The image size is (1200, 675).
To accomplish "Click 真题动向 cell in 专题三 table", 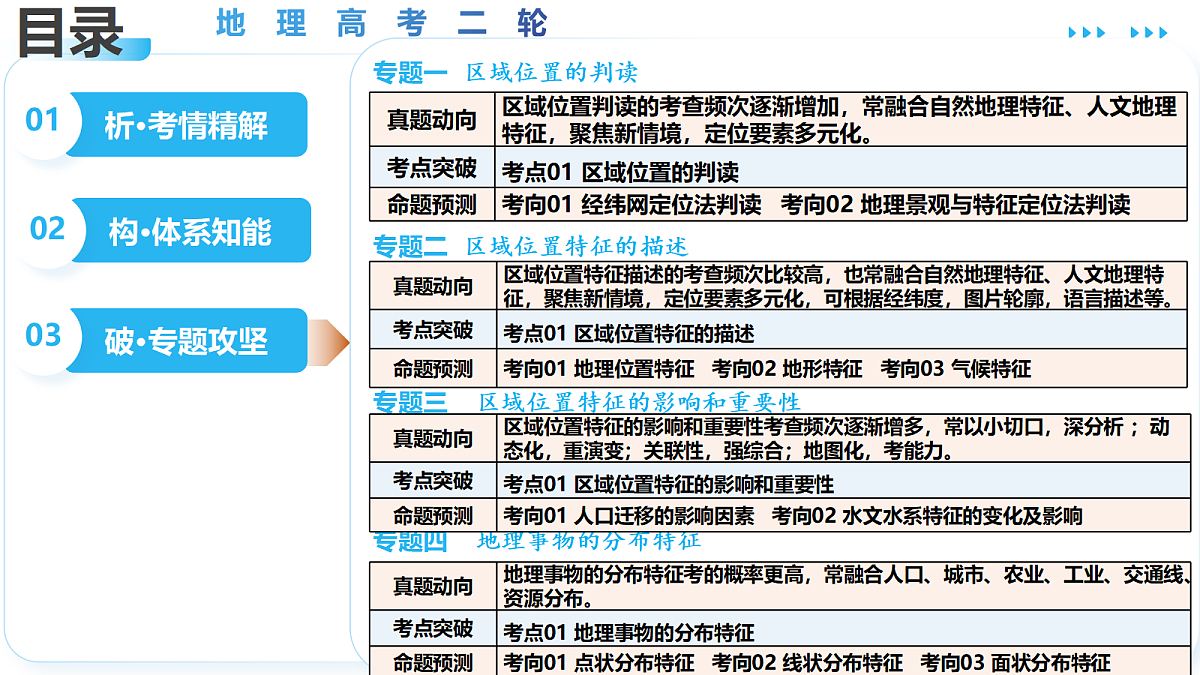I will coord(432,439).
